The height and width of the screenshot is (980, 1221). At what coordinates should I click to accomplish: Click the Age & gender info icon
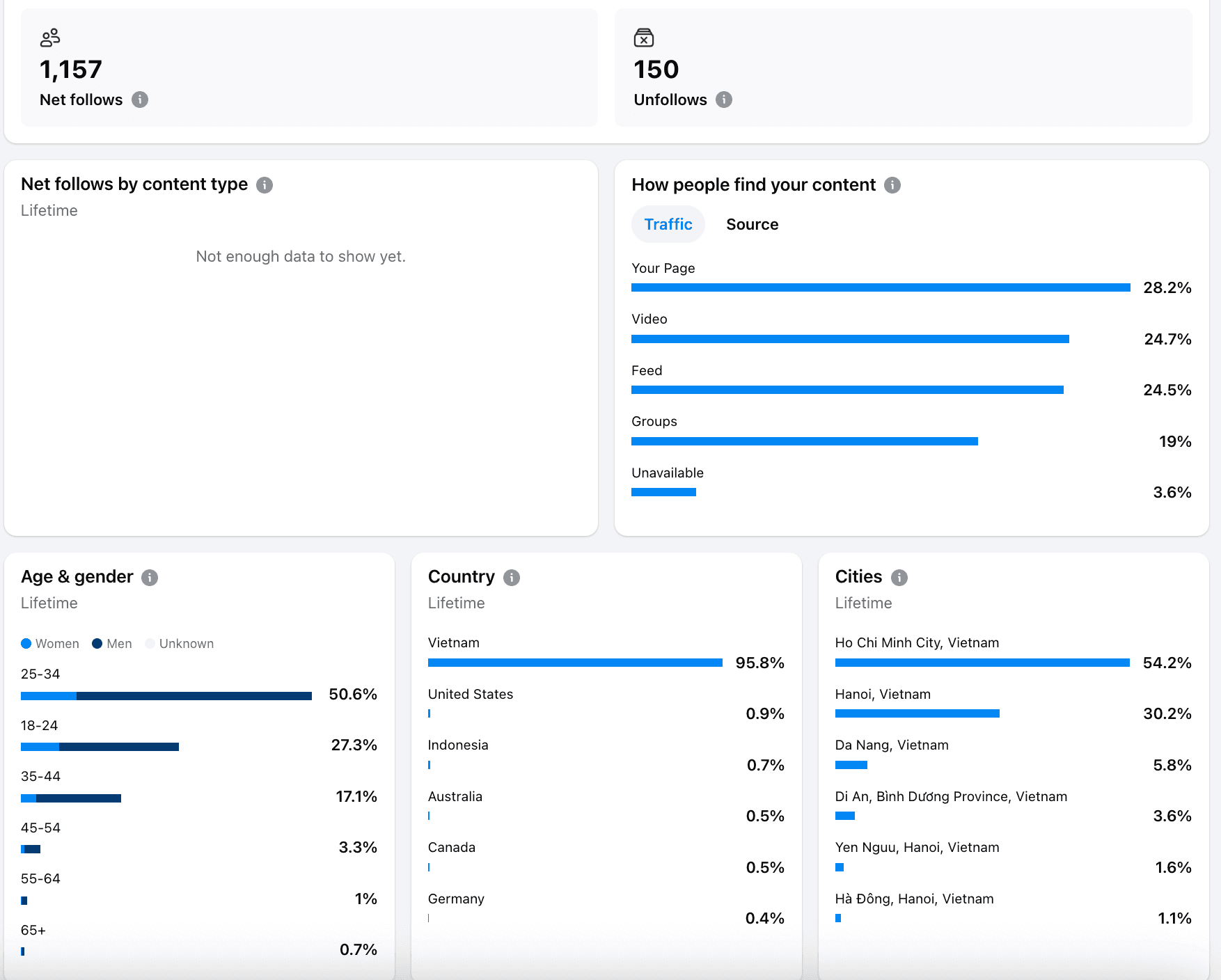point(150,577)
